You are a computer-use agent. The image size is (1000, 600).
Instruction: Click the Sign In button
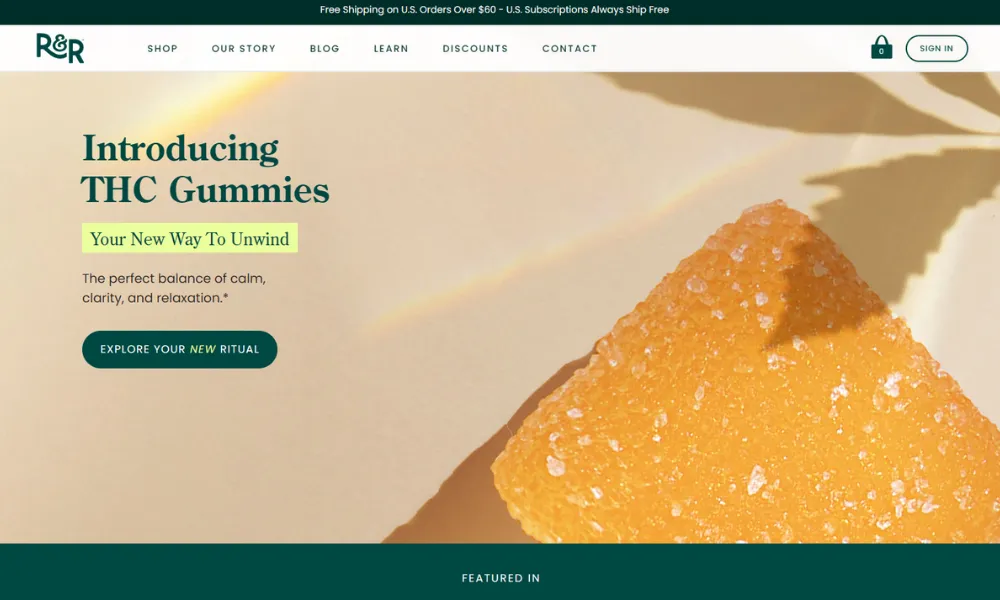click(x=936, y=48)
